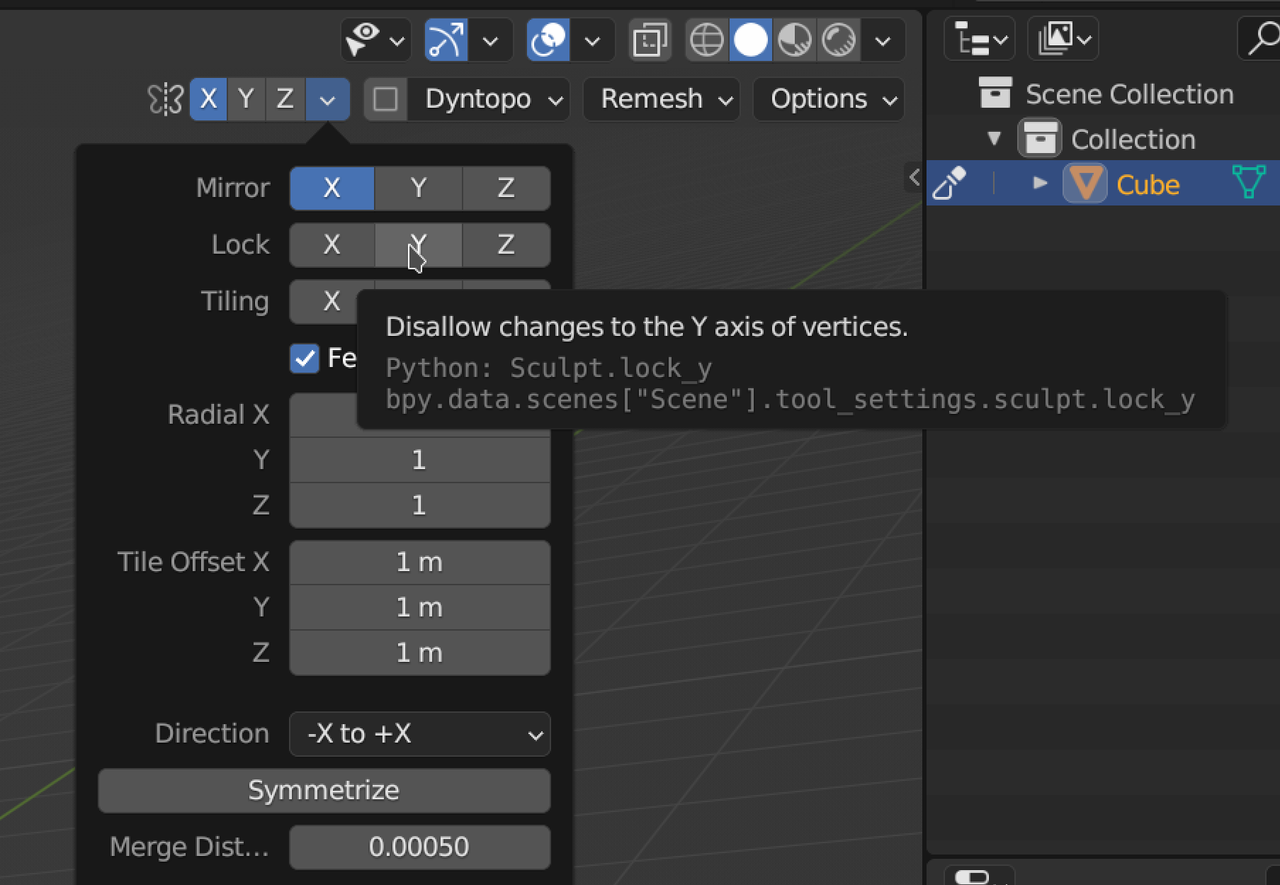1280x885 pixels.
Task: Enable the Dyntopo checkbox
Action: [386, 99]
